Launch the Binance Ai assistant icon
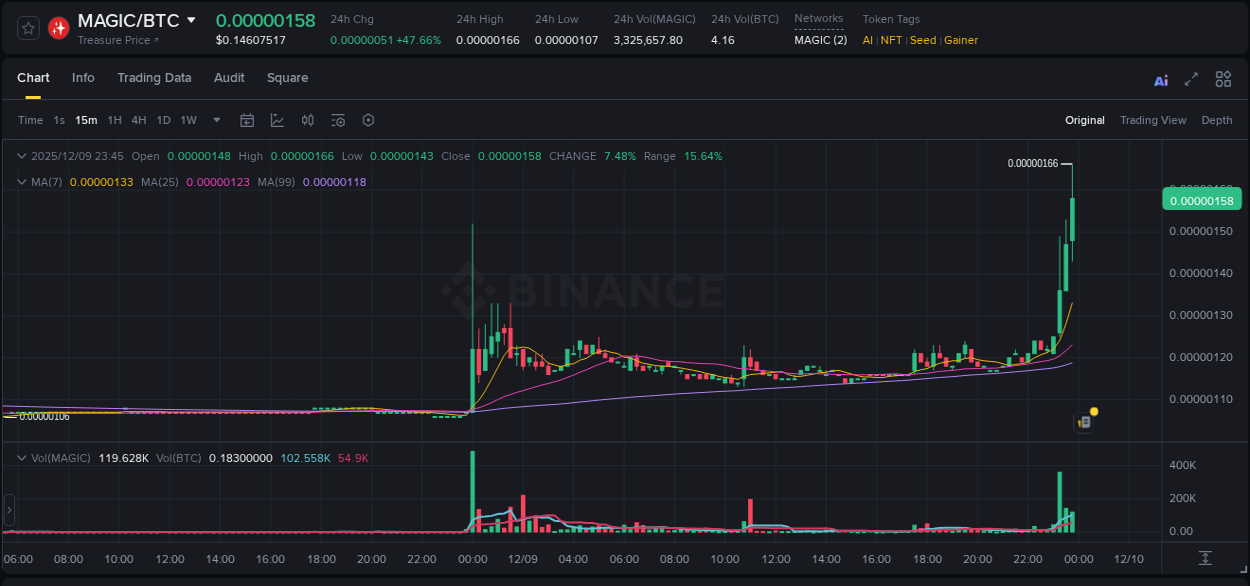 1161,78
